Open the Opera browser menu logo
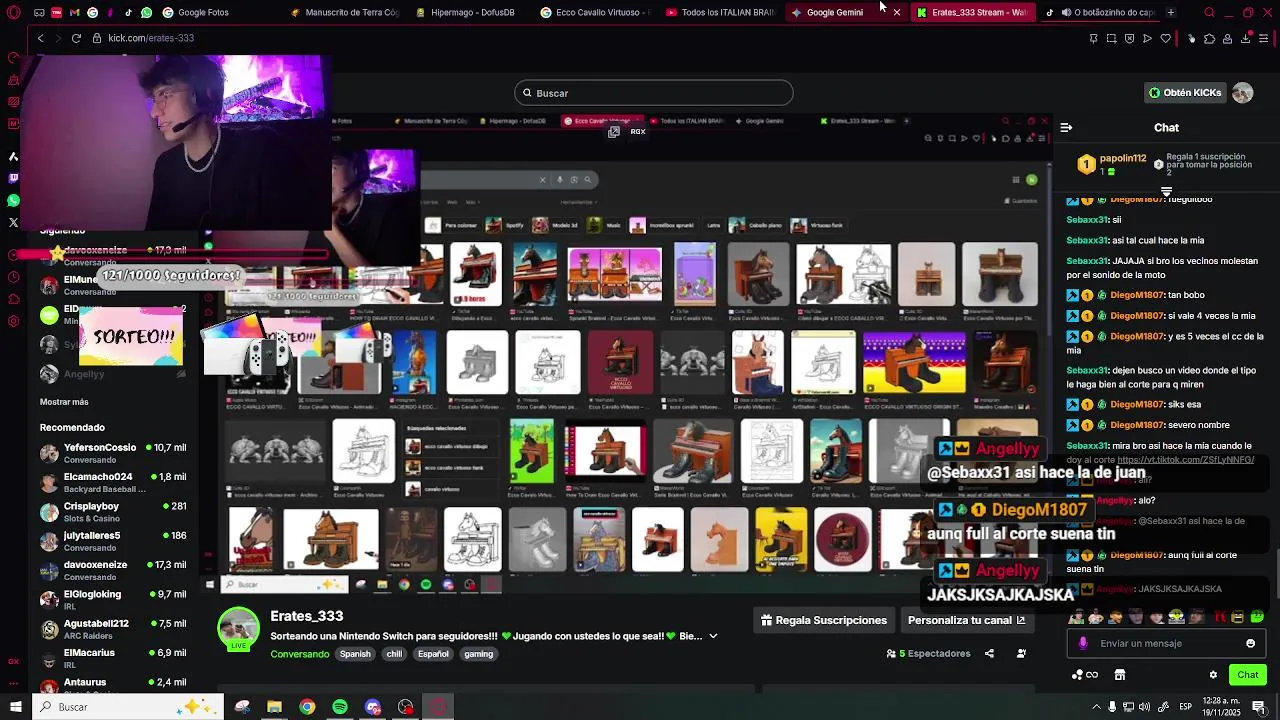 pos(13,12)
